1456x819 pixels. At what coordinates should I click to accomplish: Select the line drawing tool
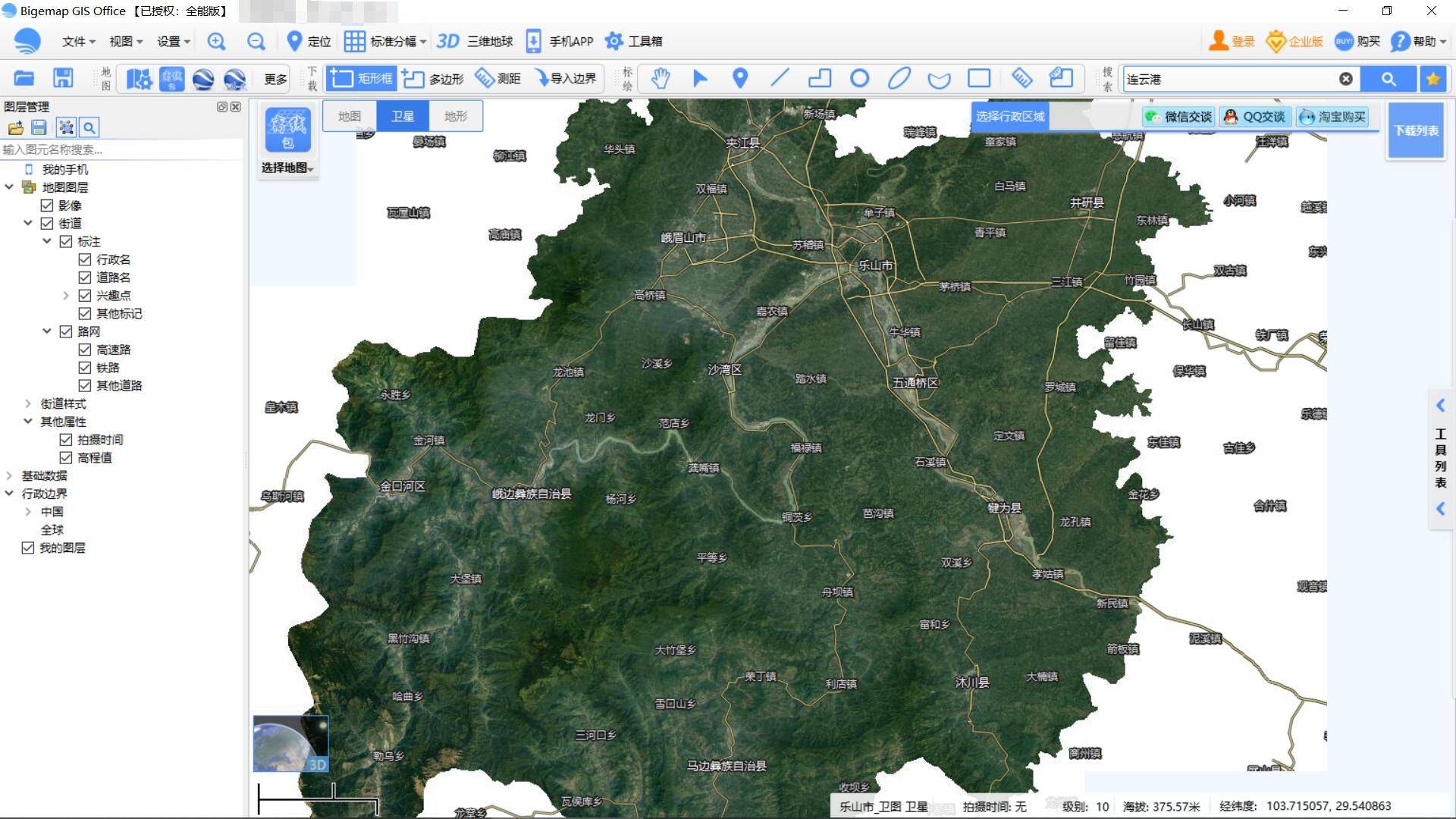point(780,78)
